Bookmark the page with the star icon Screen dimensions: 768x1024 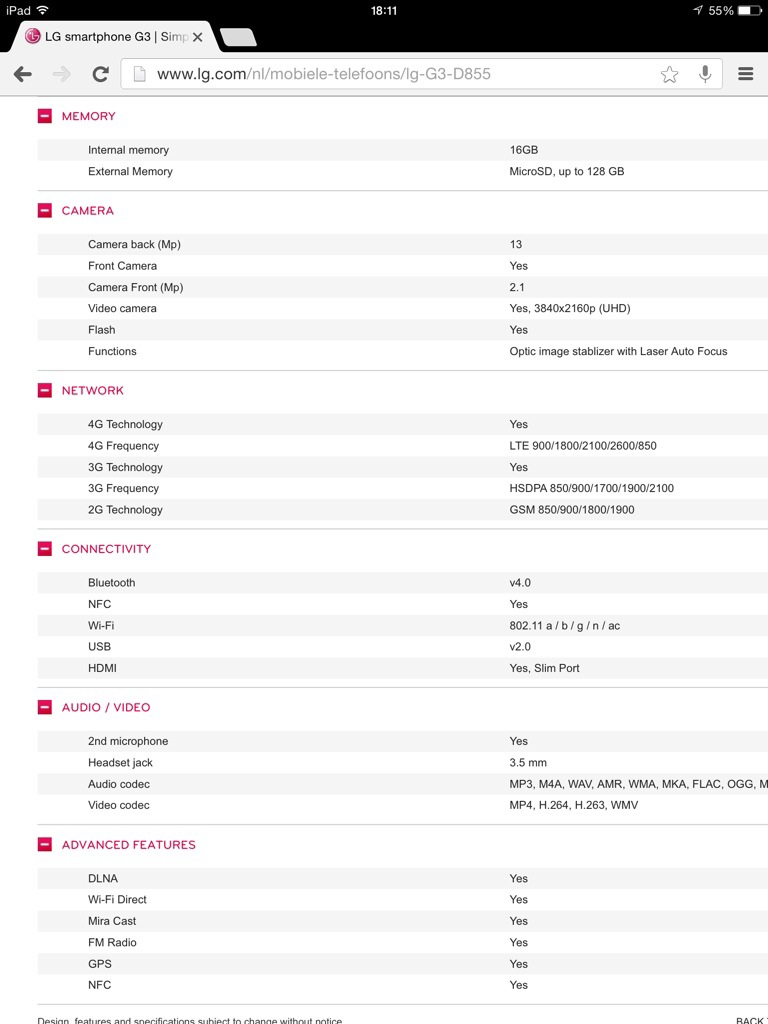669,74
